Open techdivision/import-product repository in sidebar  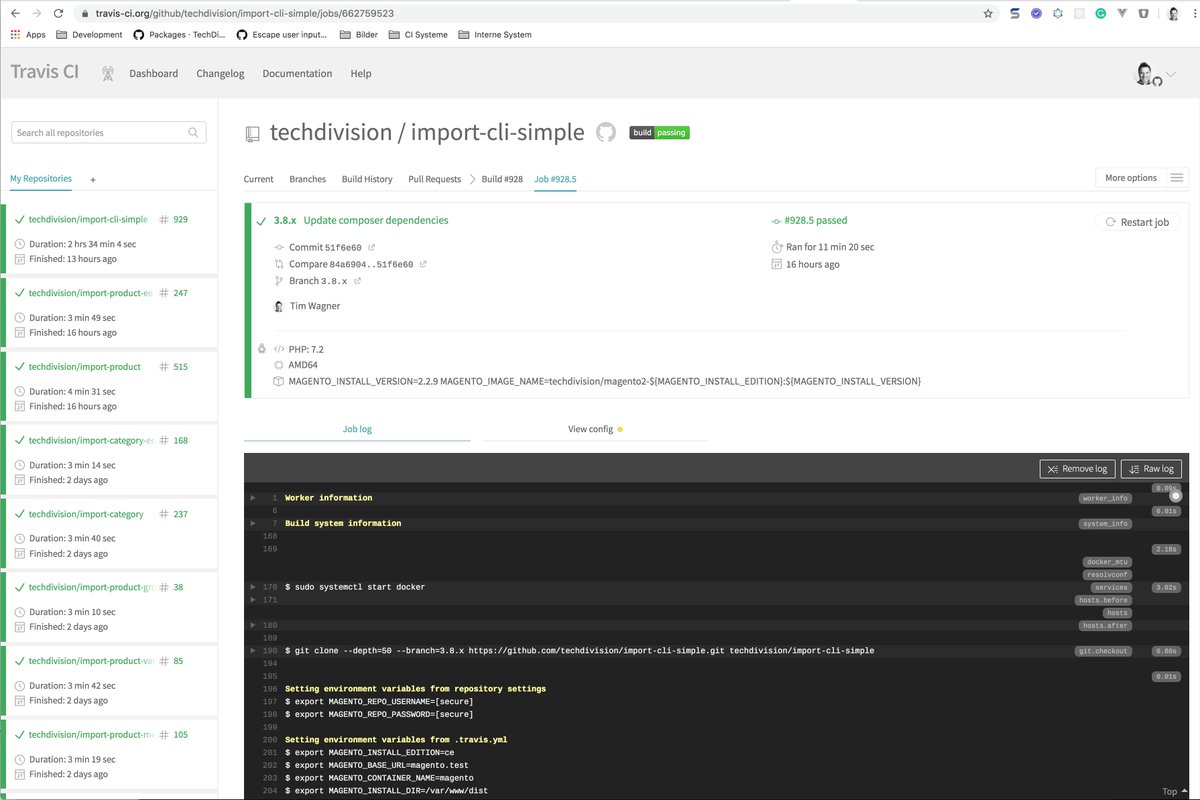point(84,367)
